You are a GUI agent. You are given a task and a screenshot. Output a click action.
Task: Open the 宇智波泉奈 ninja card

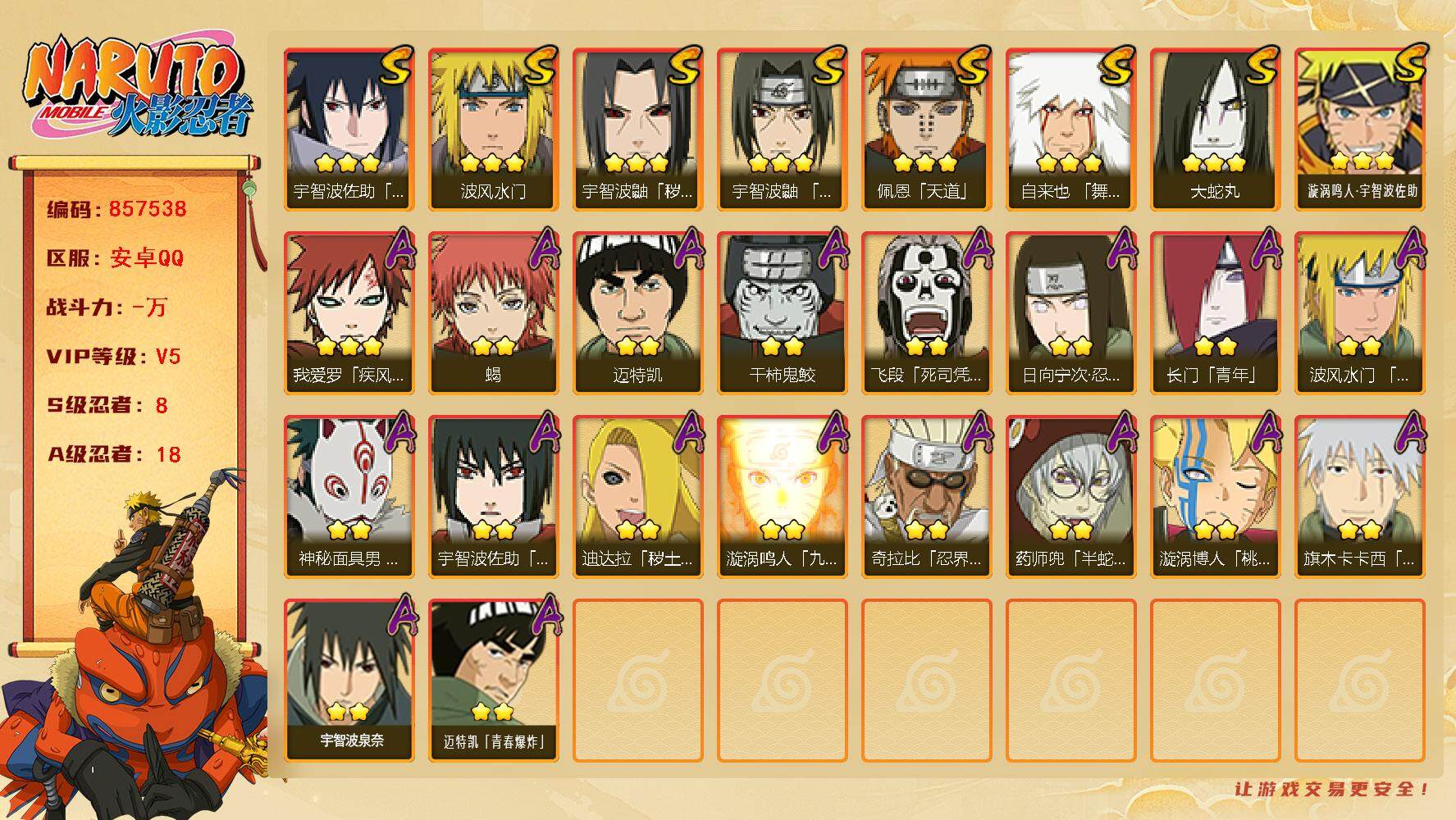pyautogui.click(x=349, y=681)
